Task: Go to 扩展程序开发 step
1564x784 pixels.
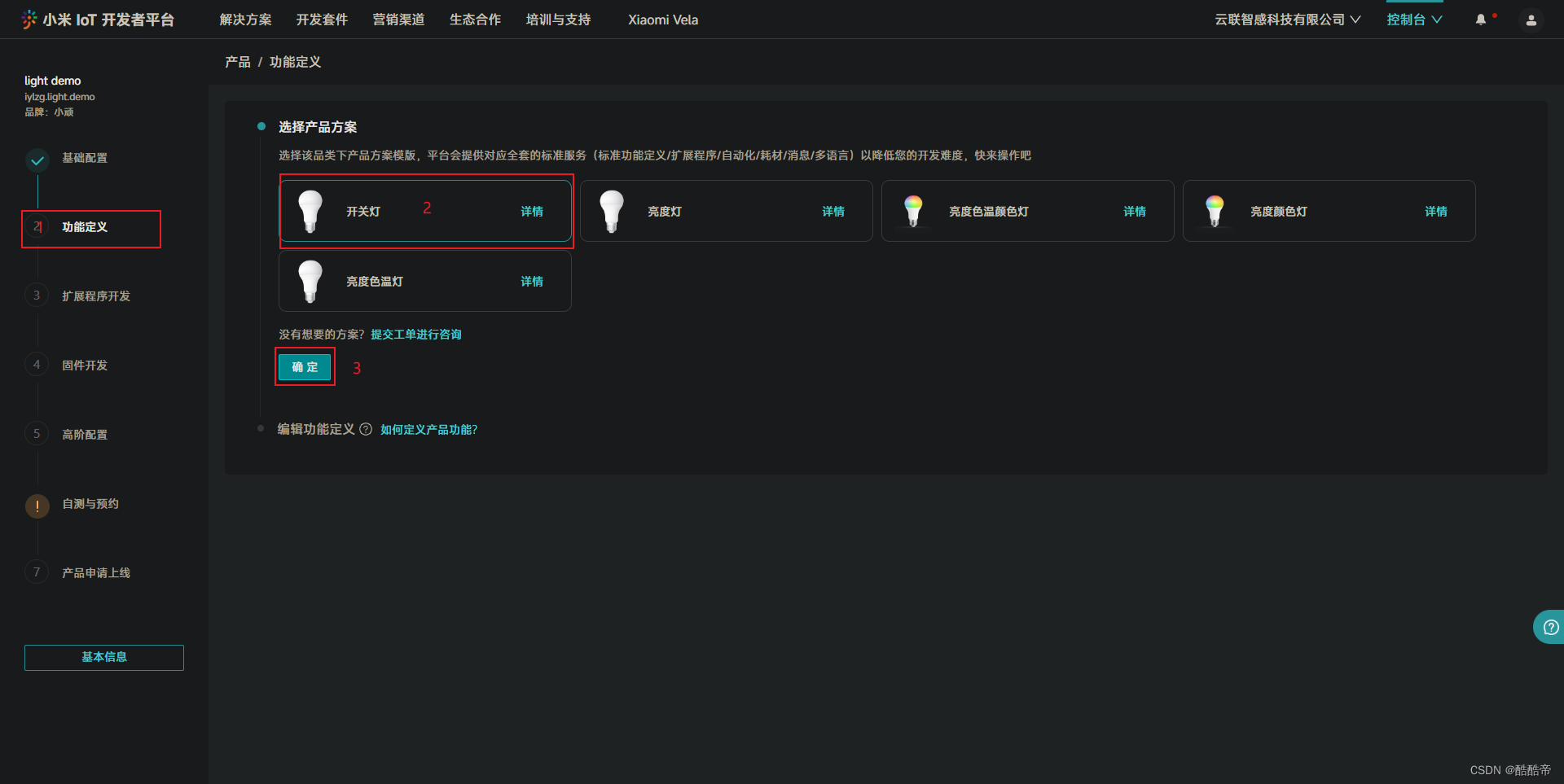Action: click(x=96, y=296)
